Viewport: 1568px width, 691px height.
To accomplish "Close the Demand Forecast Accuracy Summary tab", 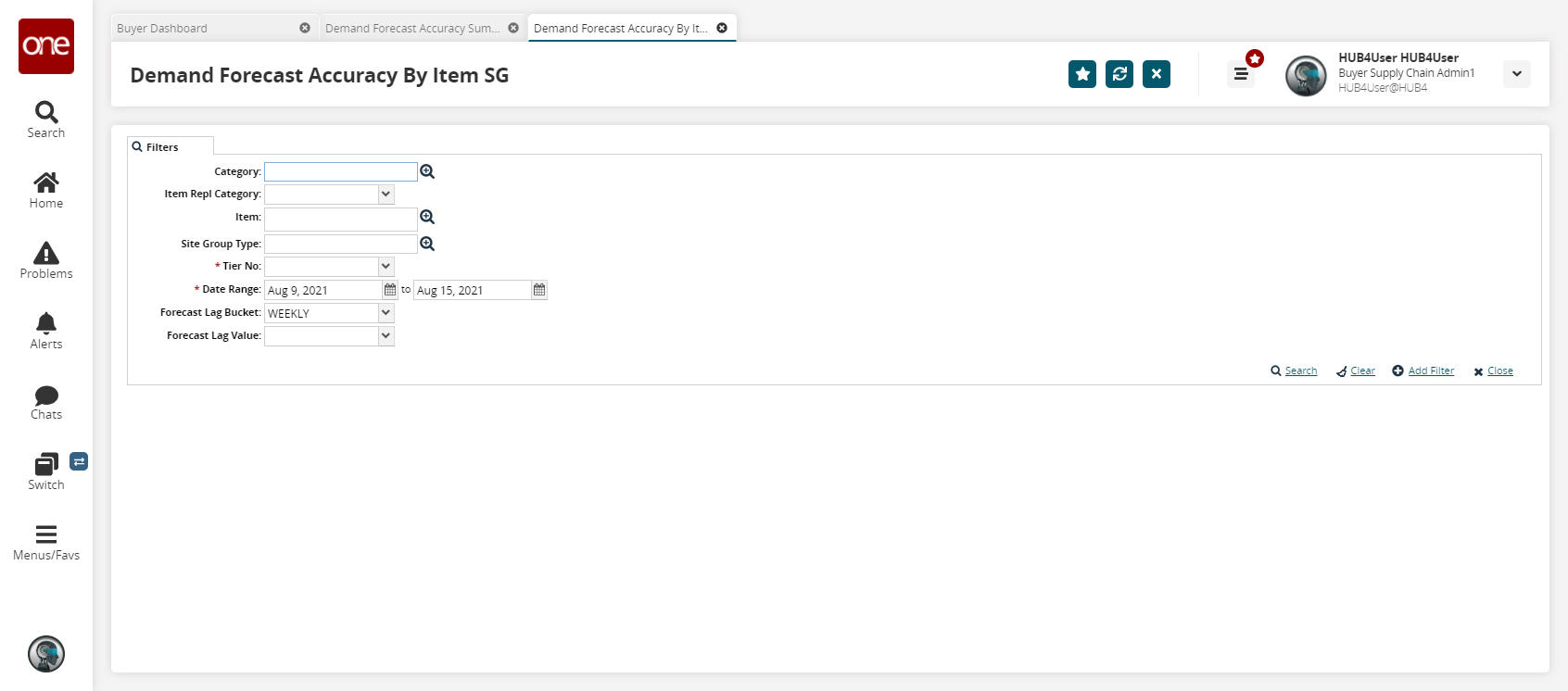I will [x=513, y=28].
